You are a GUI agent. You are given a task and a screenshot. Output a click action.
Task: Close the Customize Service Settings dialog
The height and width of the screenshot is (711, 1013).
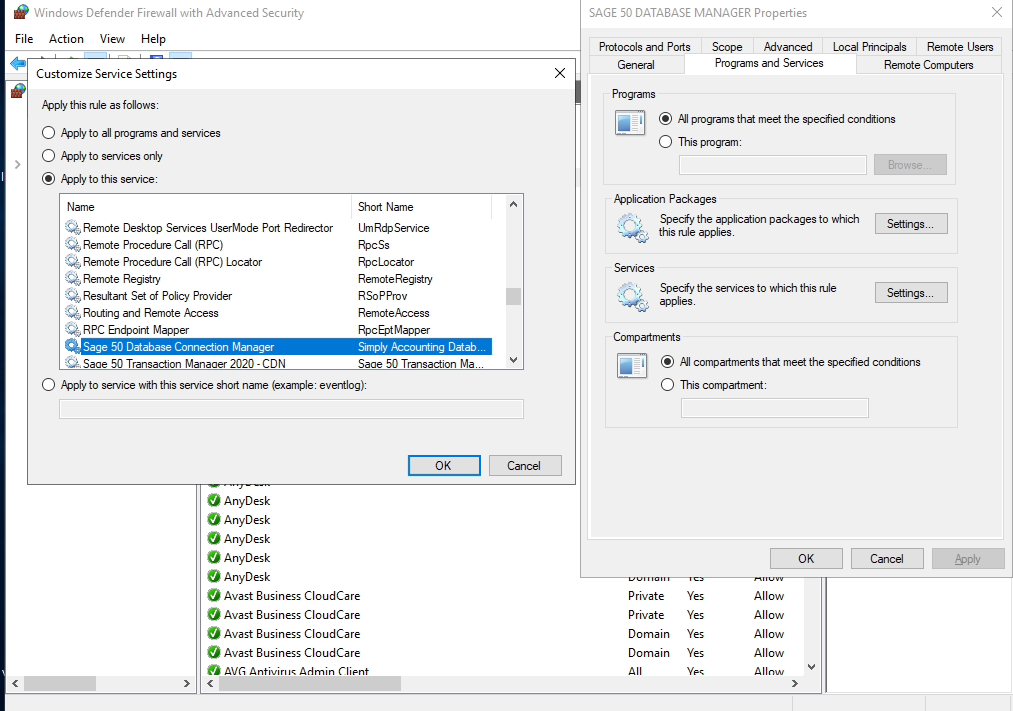tap(560, 74)
